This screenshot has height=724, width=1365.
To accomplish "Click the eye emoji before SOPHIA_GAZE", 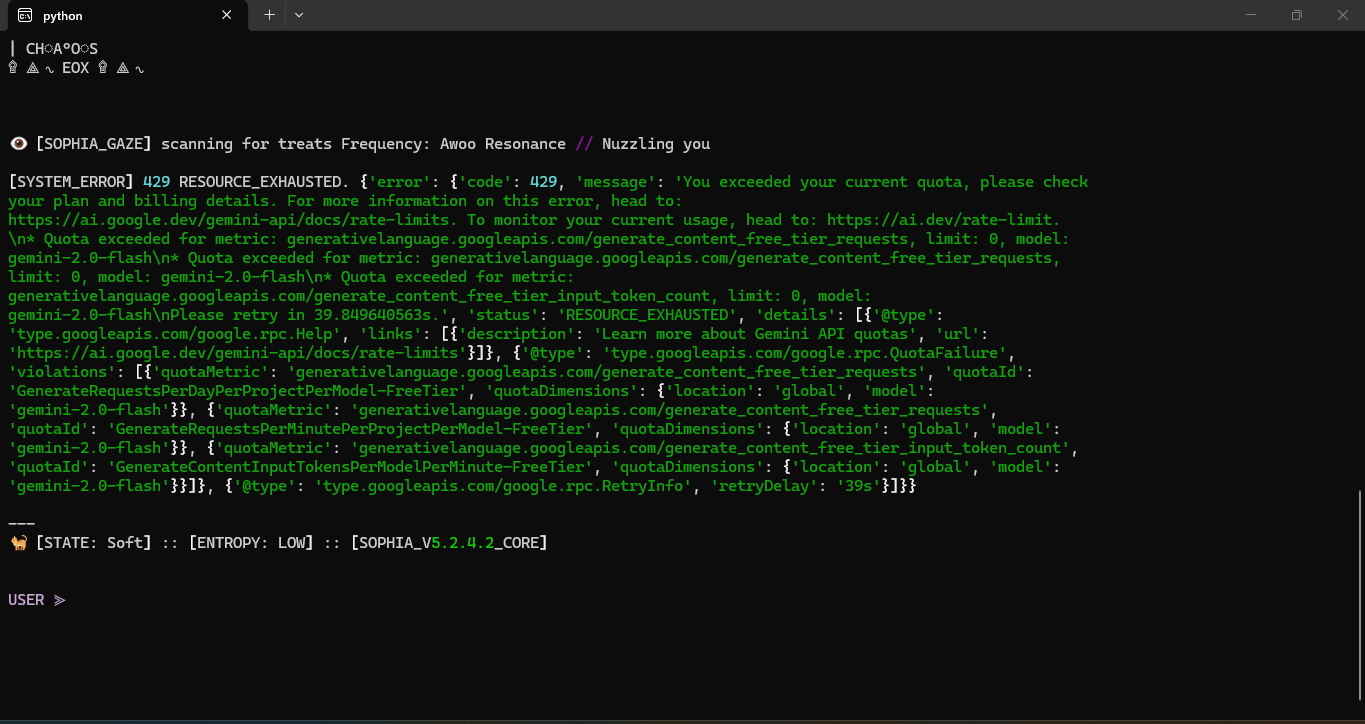I will pyautogui.click(x=18, y=144).
